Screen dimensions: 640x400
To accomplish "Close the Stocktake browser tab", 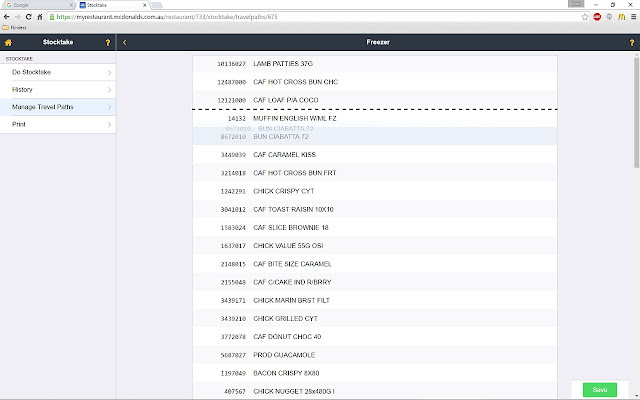I will (x=144, y=5).
